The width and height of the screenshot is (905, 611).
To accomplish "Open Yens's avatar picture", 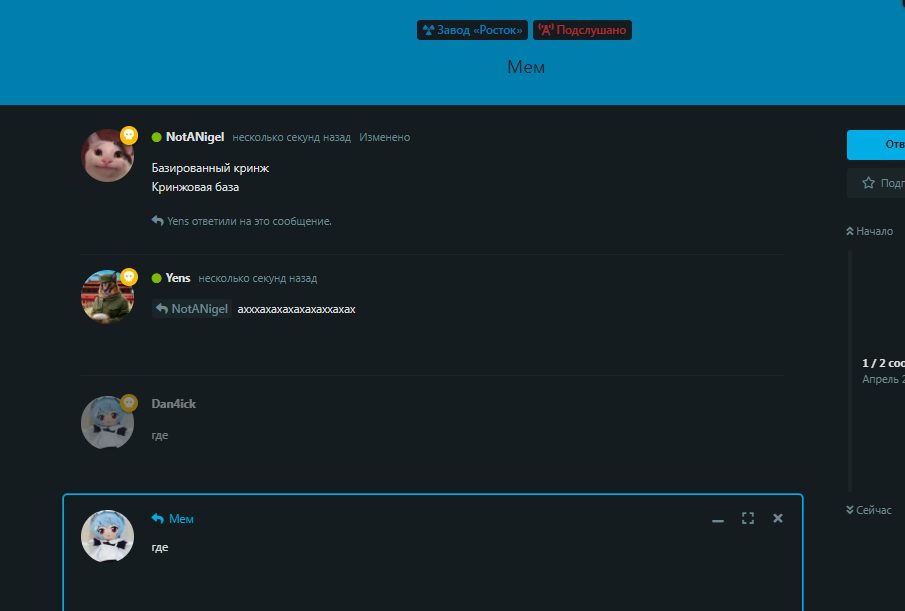I will coord(107,297).
